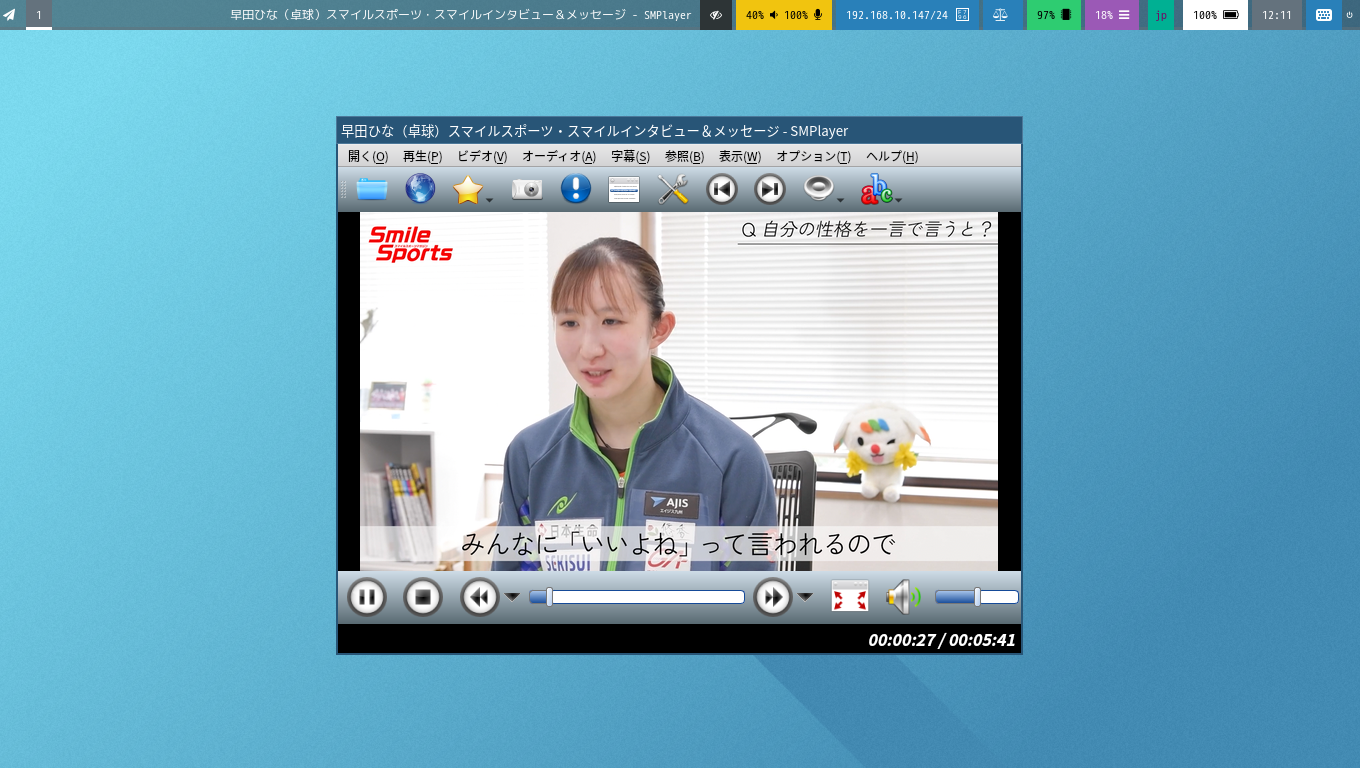Open the 字幕(S) subtitles menu
Image resolution: width=1360 pixels, height=768 pixels.
(x=630, y=157)
